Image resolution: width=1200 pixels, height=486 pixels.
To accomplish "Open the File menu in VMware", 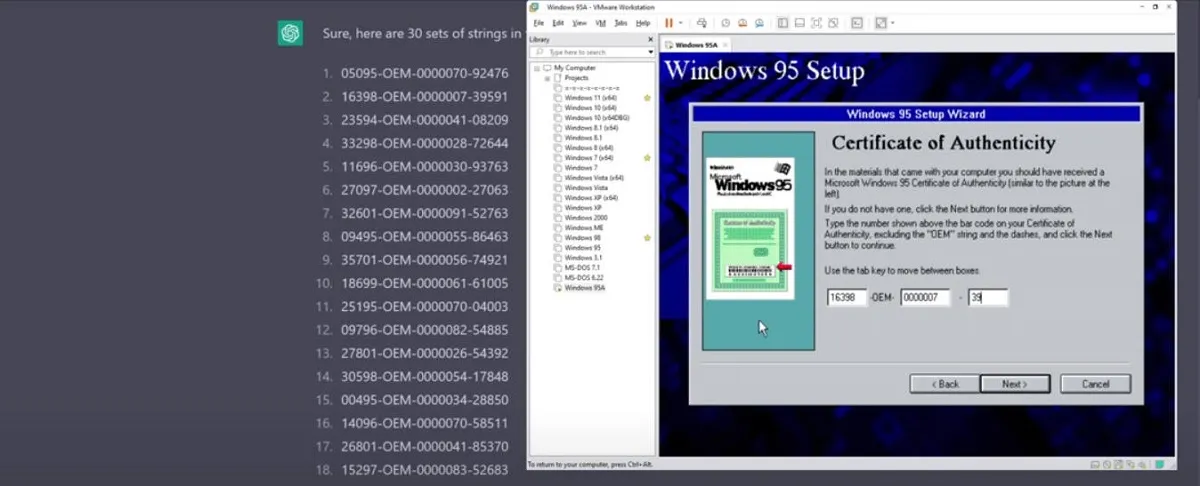I will click(538, 23).
